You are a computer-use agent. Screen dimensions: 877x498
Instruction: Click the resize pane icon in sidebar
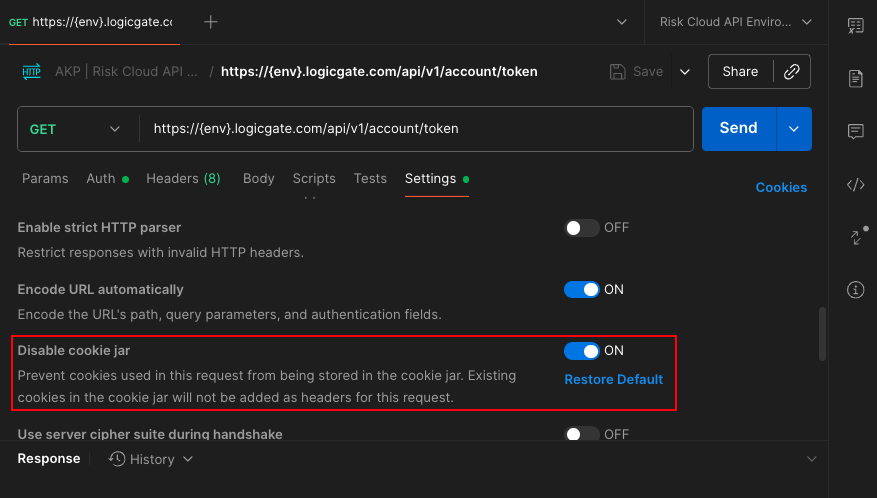tap(855, 237)
